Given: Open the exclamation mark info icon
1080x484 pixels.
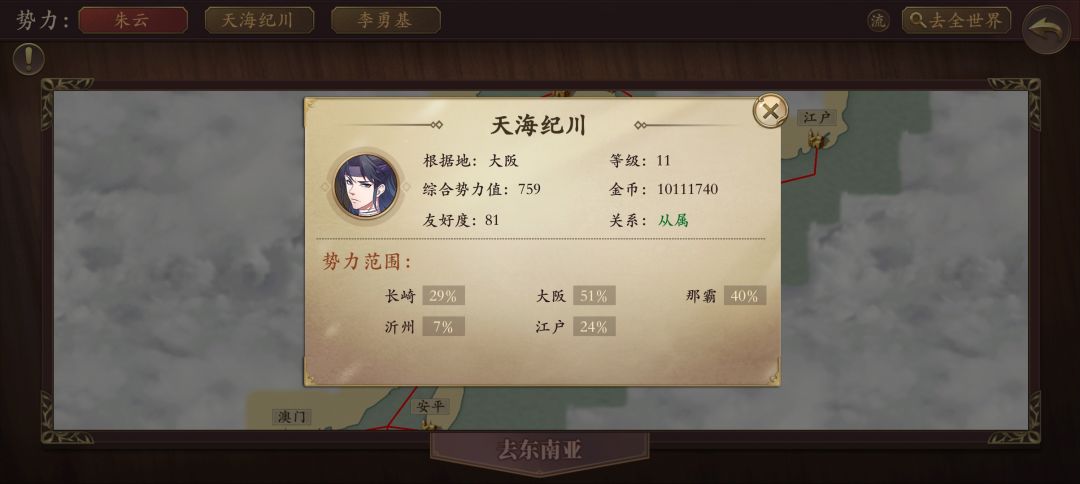Looking at the screenshot, I should click(28, 60).
